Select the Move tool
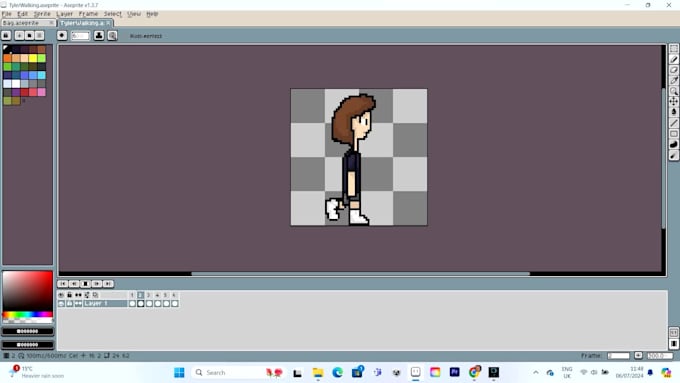Viewport: 680px width, 383px height. (x=673, y=101)
